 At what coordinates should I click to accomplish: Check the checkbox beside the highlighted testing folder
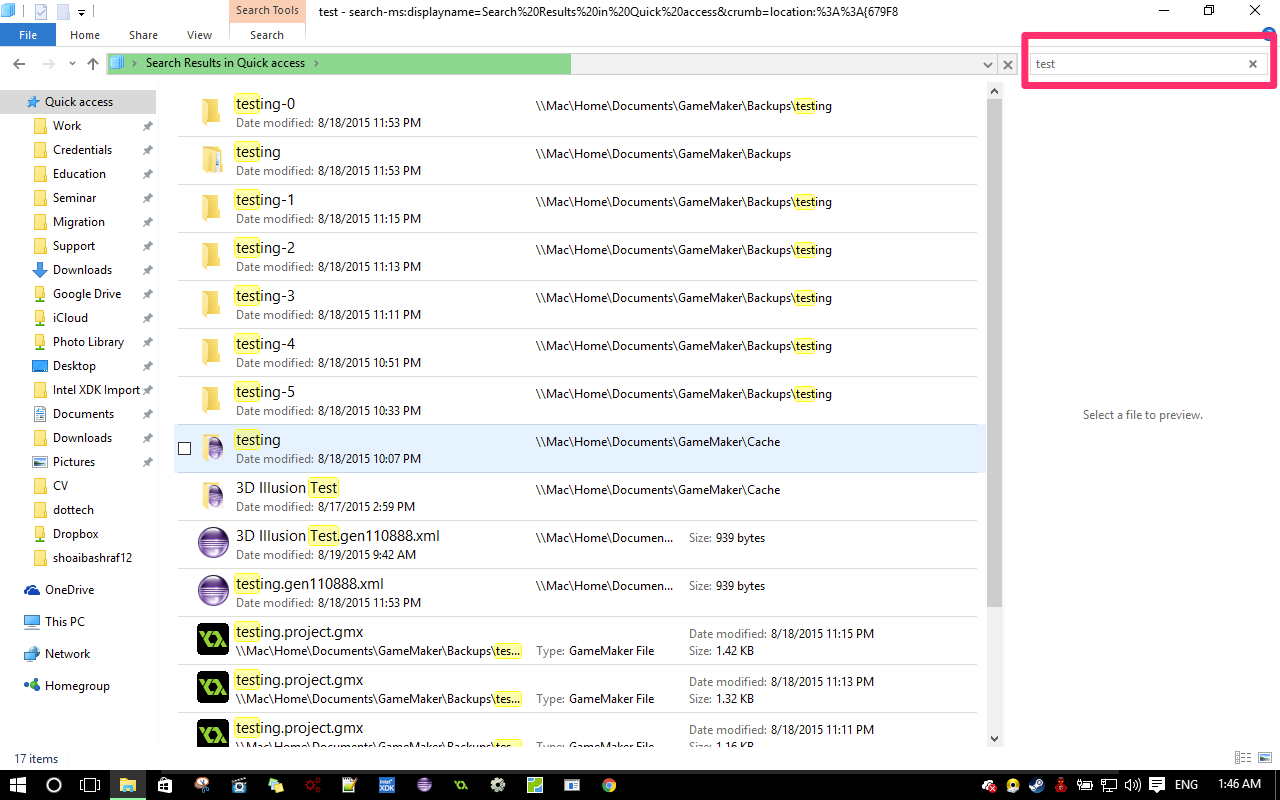pos(184,448)
